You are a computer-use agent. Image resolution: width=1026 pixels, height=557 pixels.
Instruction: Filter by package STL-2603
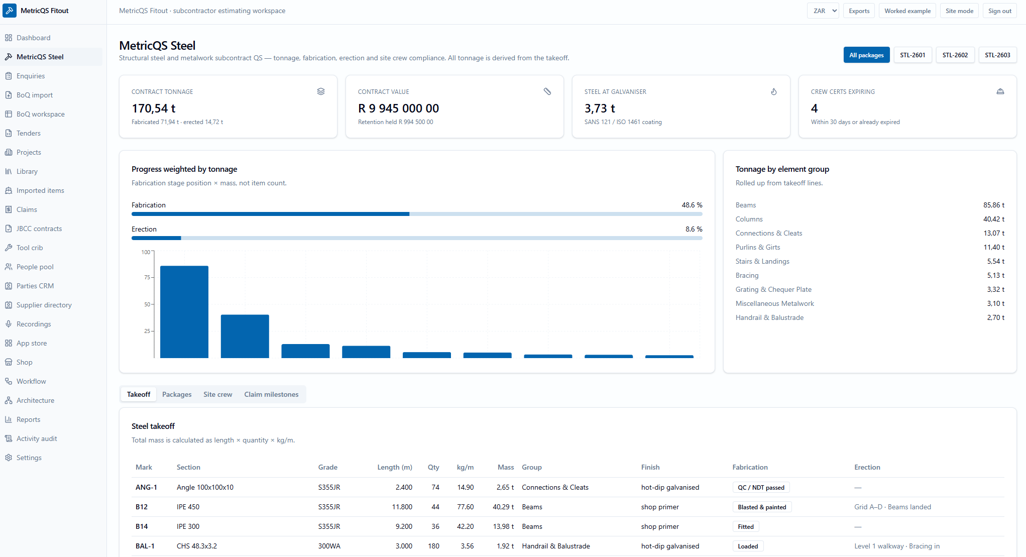[x=997, y=55]
